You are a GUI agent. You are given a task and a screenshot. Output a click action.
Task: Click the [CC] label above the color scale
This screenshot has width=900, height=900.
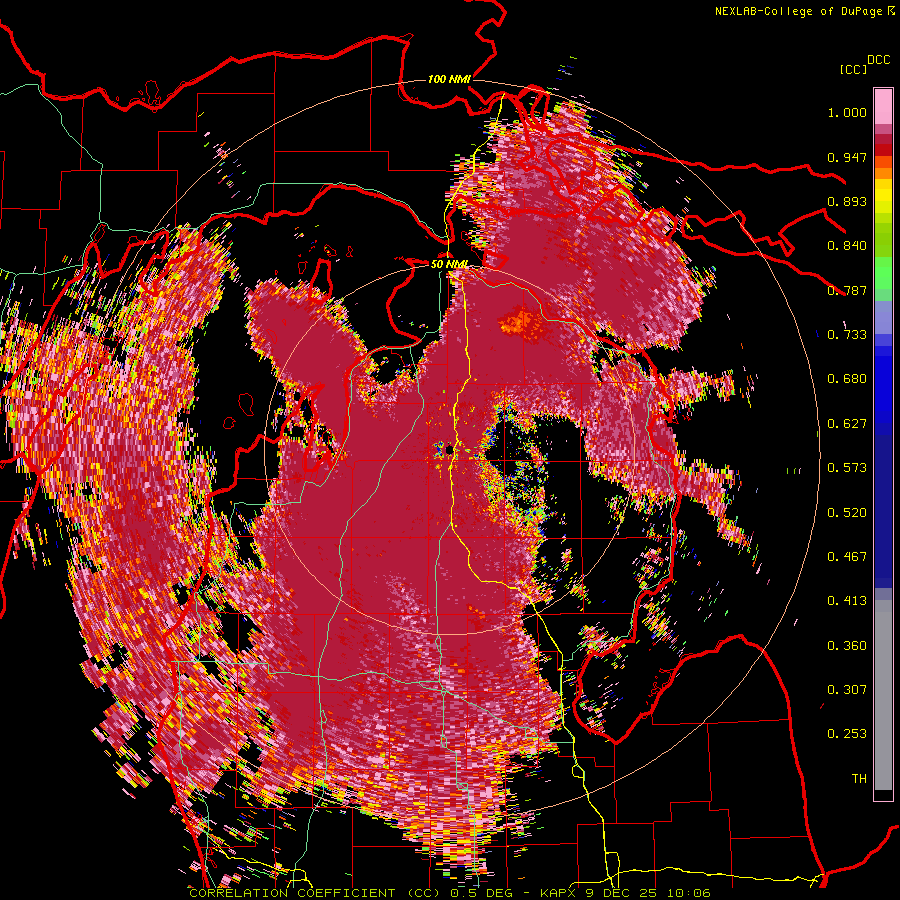point(853,69)
